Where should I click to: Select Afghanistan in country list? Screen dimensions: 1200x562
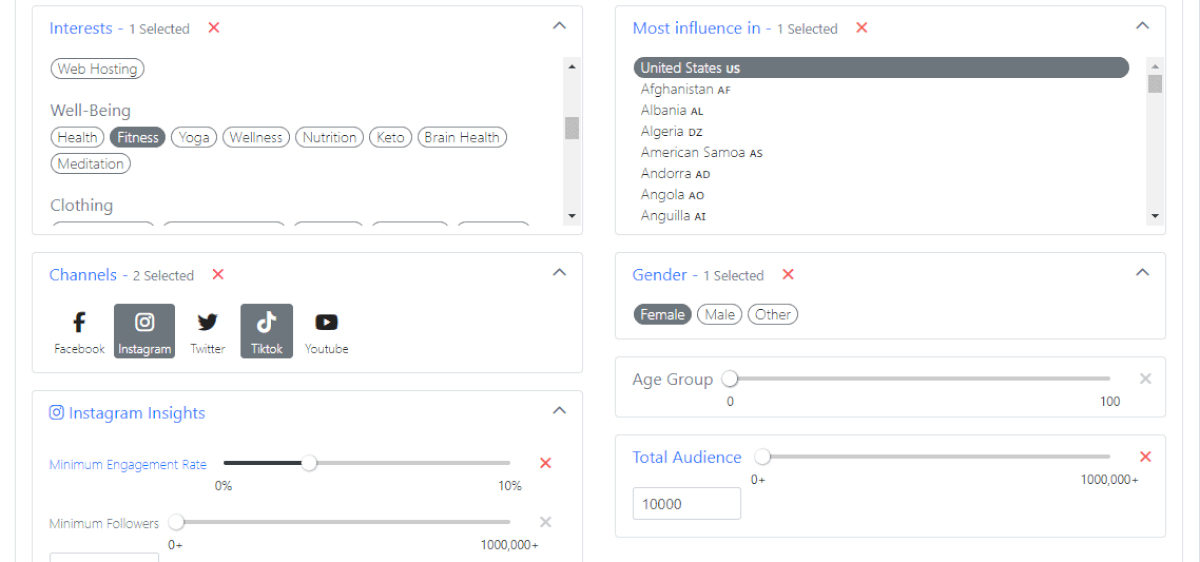tap(881, 89)
